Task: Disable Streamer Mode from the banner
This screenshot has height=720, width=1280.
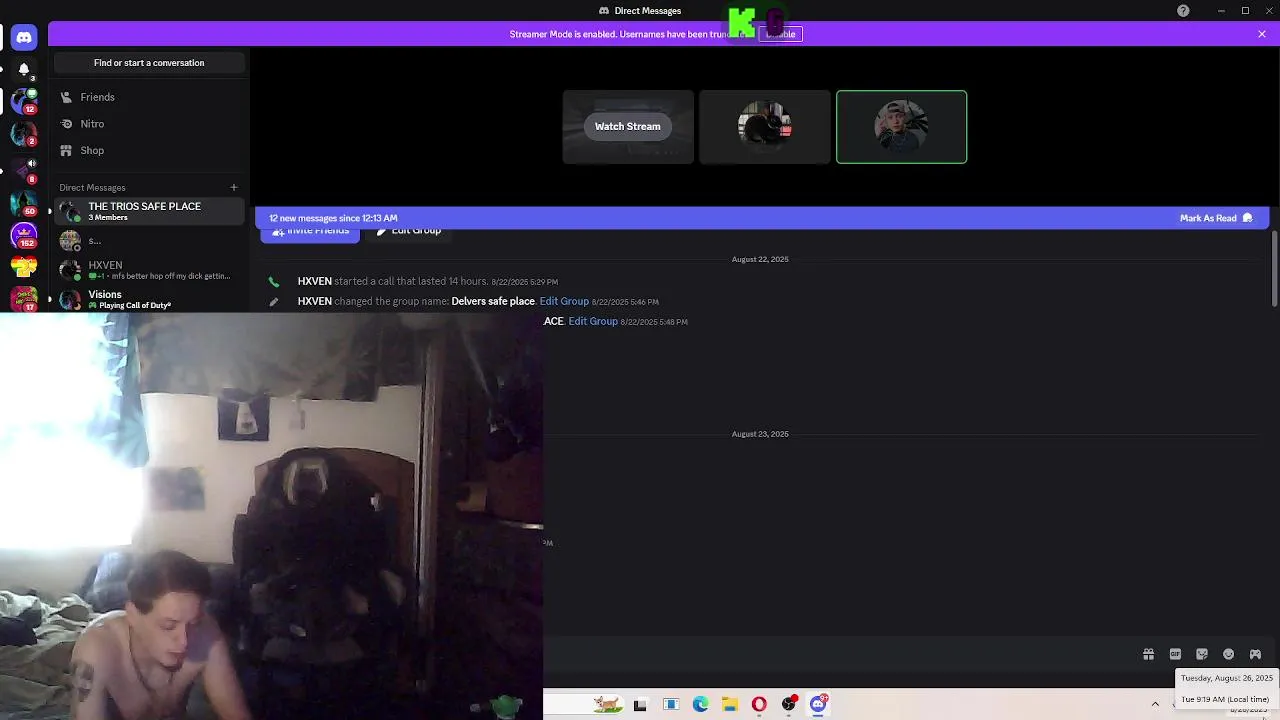Action: click(780, 34)
